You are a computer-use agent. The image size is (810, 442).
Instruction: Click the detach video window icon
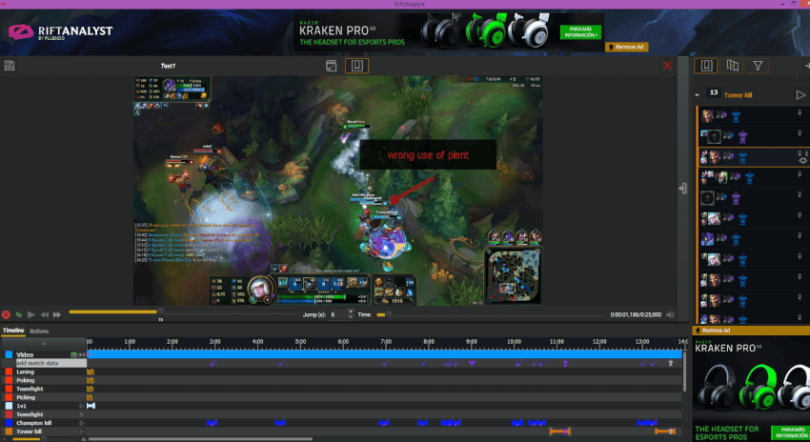pos(332,66)
